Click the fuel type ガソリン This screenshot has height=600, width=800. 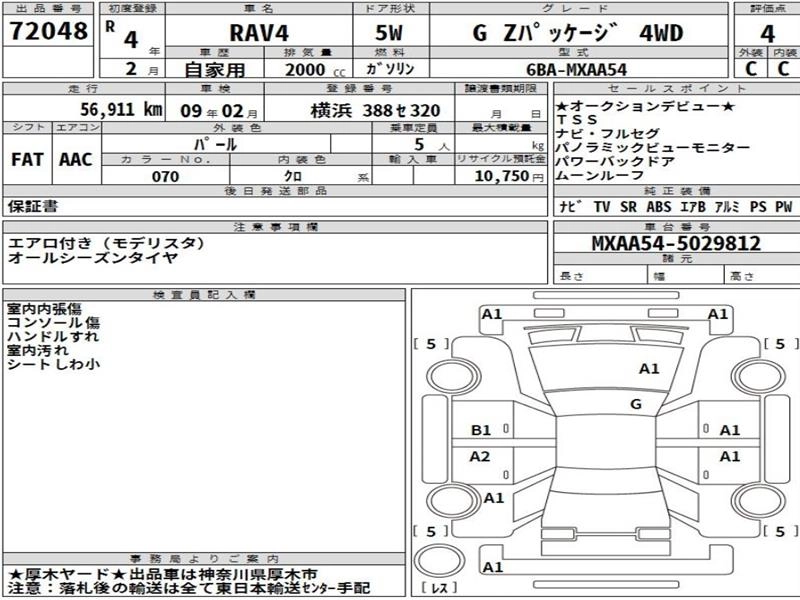[x=390, y=69]
